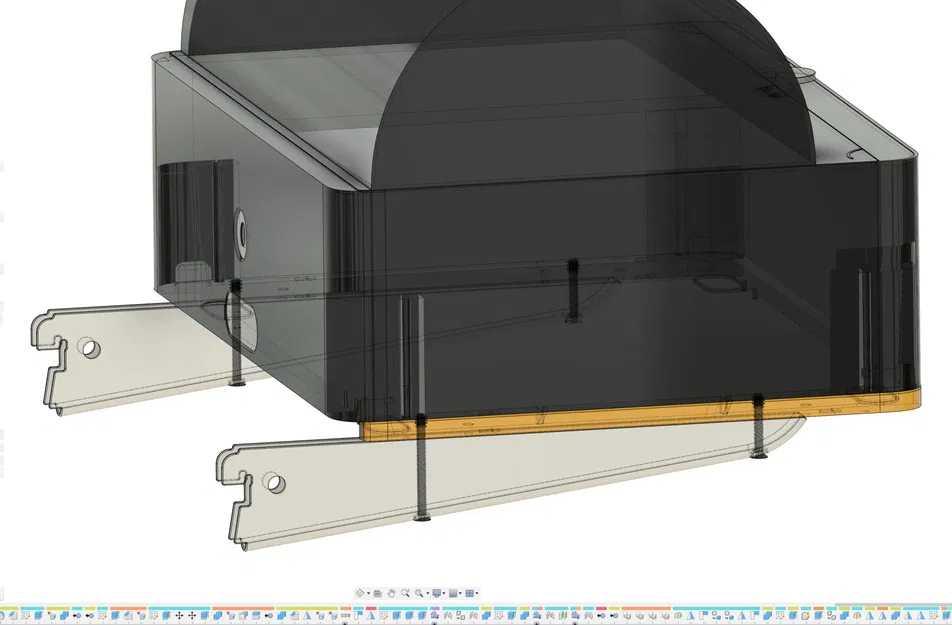The width and height of the screenshot is (952, 625).
Task: Click the Zoom Window/Fit magnifier icon
Action: (x=419, y=593)
